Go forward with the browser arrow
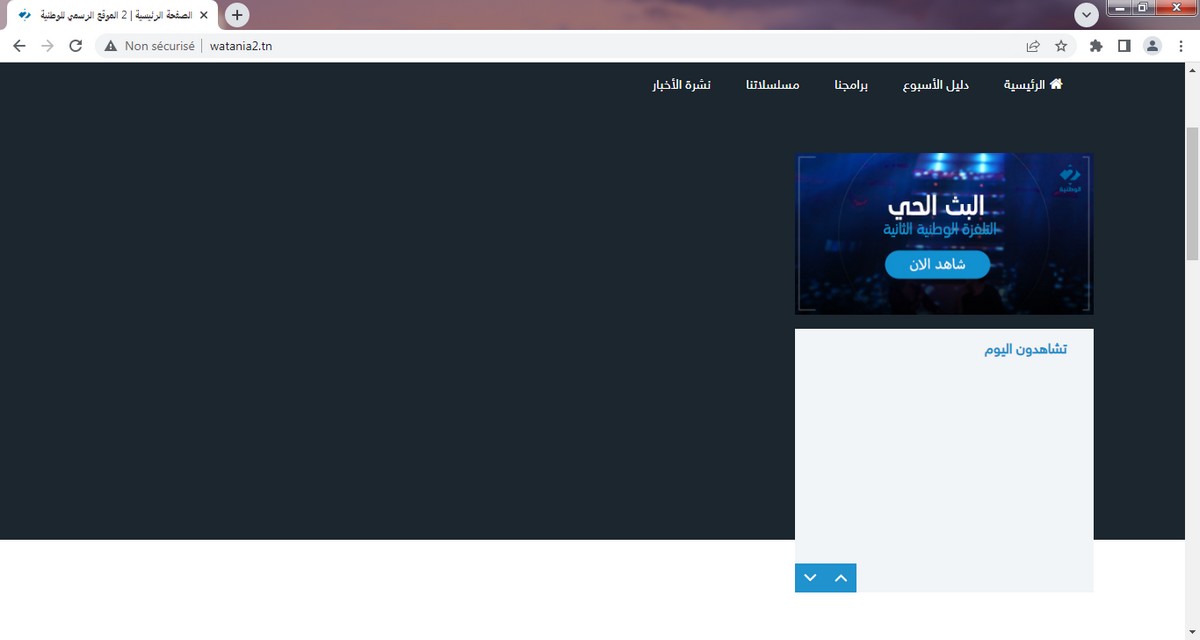The width and height of the screenshot is (1200, 640). 47,46
